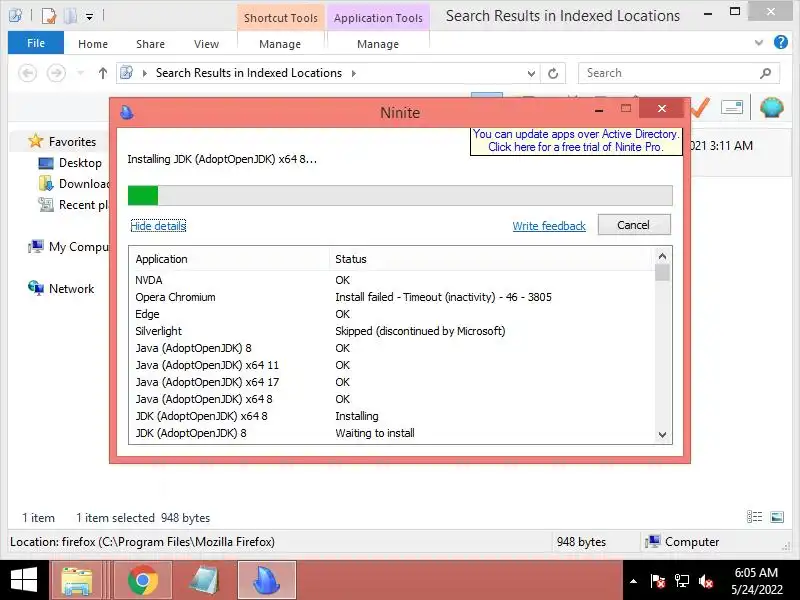Viewport: 800px width, 600px height.
Task: Switch to large icons view layout
Action: 777,517
